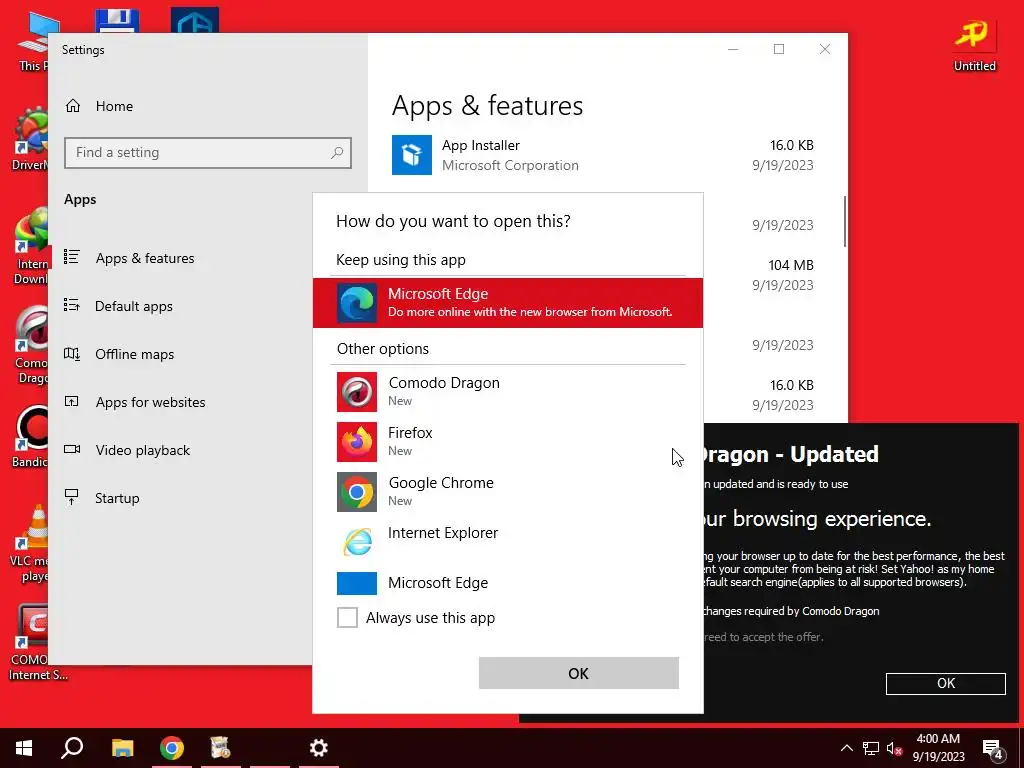Image resolution: width=1024 pixels, height=768 pixels.
Task: Focus the Find a setting search box
Action: 208,153
